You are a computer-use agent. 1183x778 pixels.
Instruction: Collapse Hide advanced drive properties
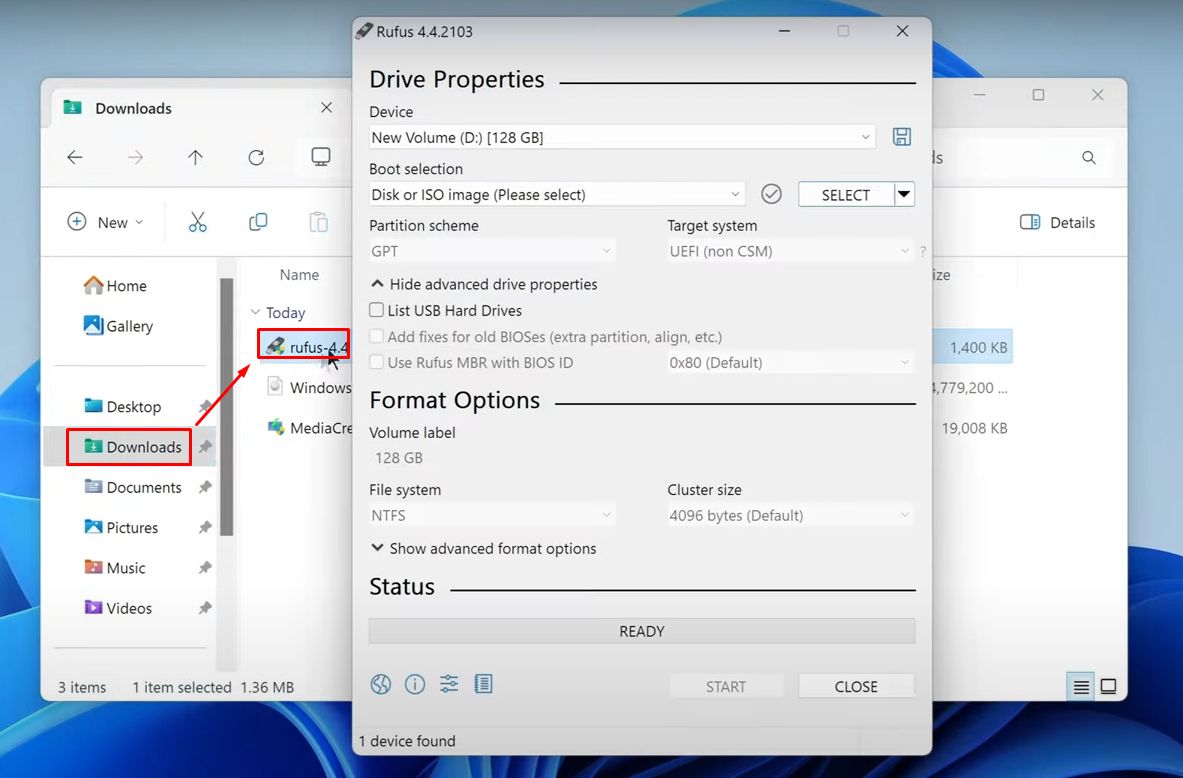[484, 284]
